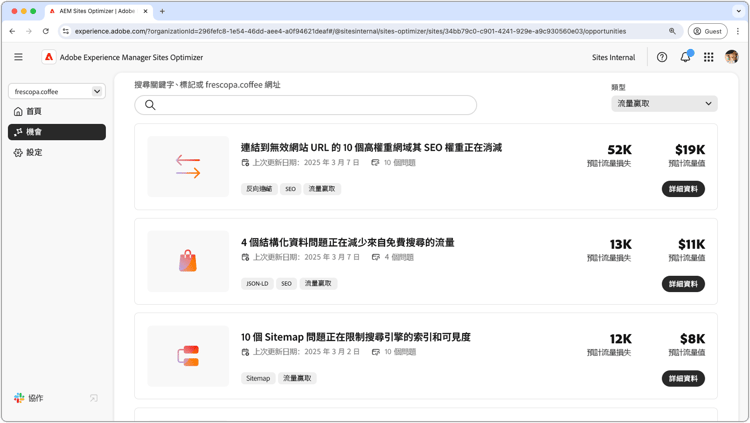Click the 13K traffic loss value

tap(620, 245)
